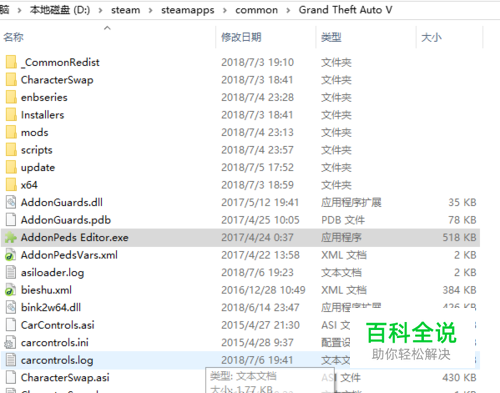Screen dimensions: 500x393
Task: Navigate to steamapps in the address path
Action: pyautogui.click(x=188, y=10)
